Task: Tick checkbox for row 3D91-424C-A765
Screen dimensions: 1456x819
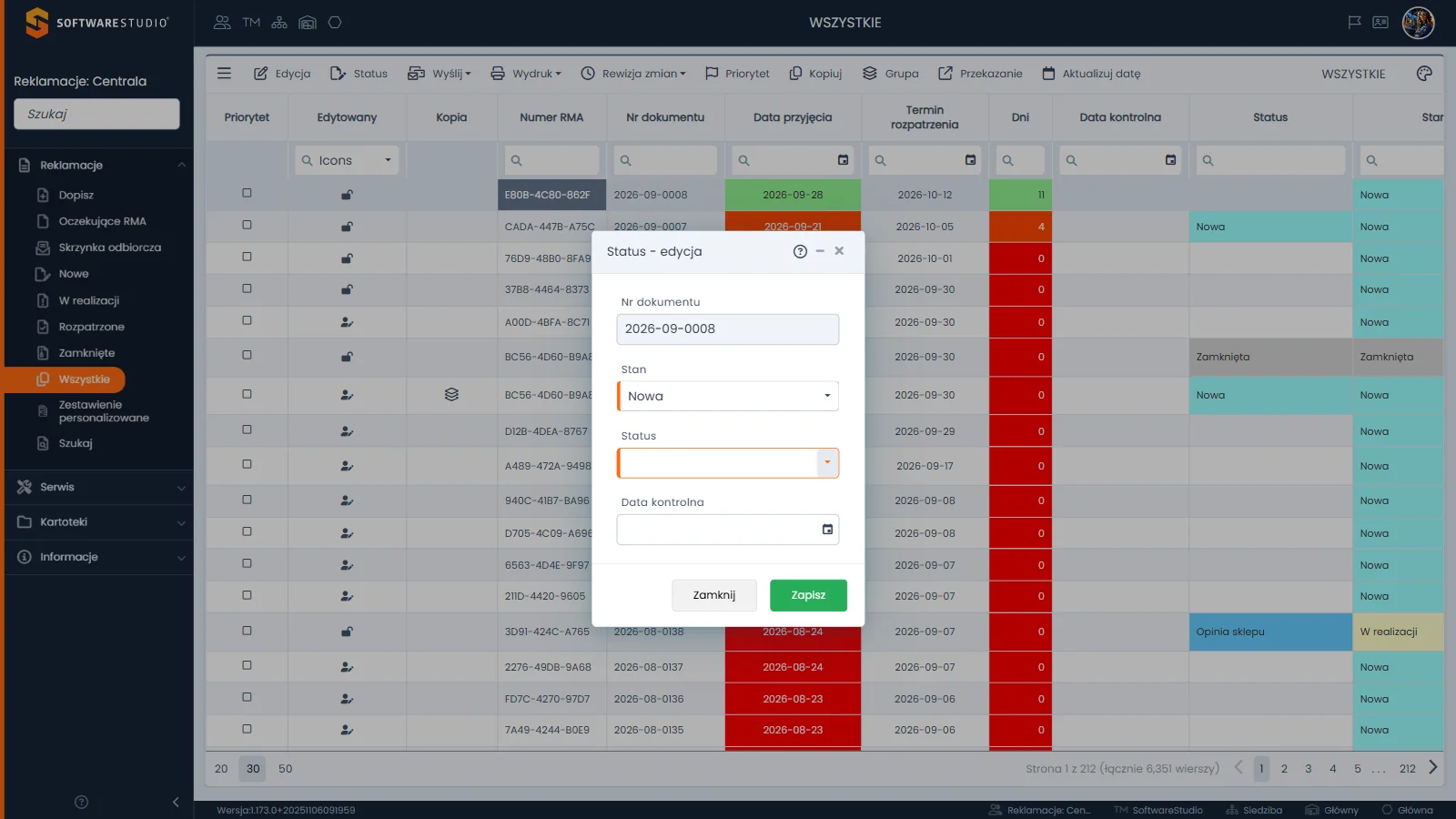Action: [x=247, y=631]
